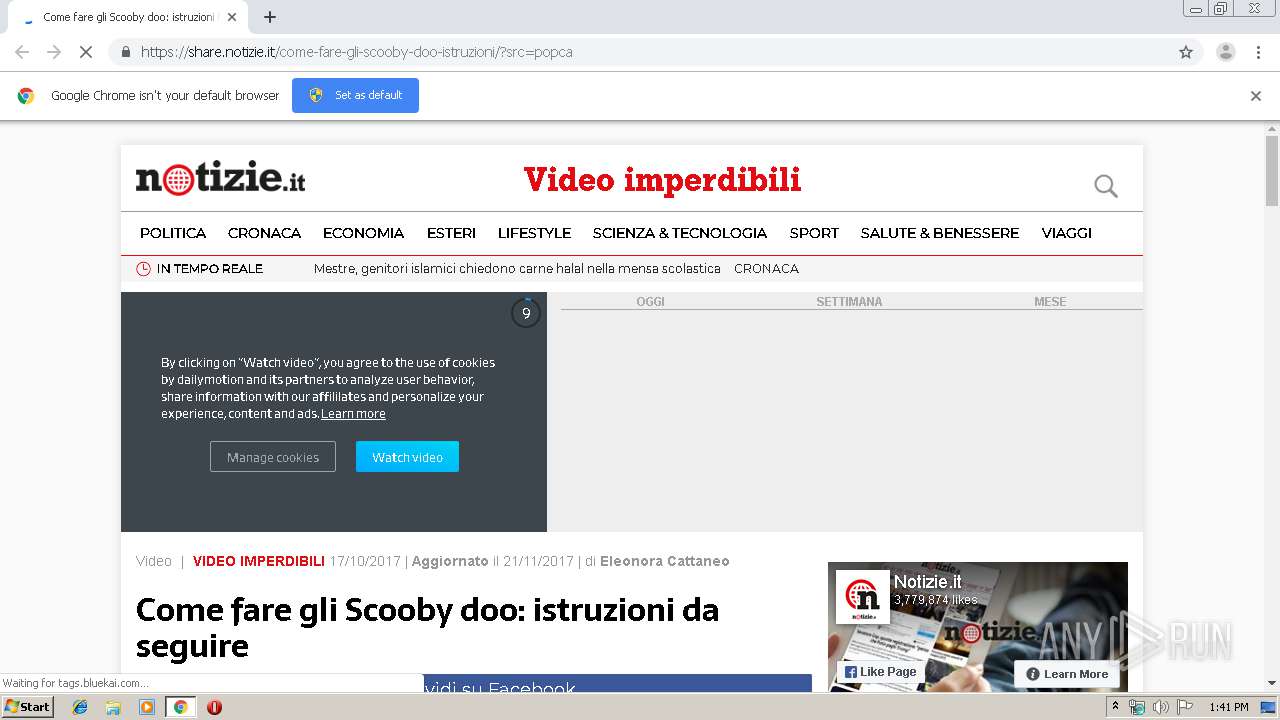Click the browser back arrow
Image resolution: width=1280 pixels, height=720 pixels.
point(22,52)
